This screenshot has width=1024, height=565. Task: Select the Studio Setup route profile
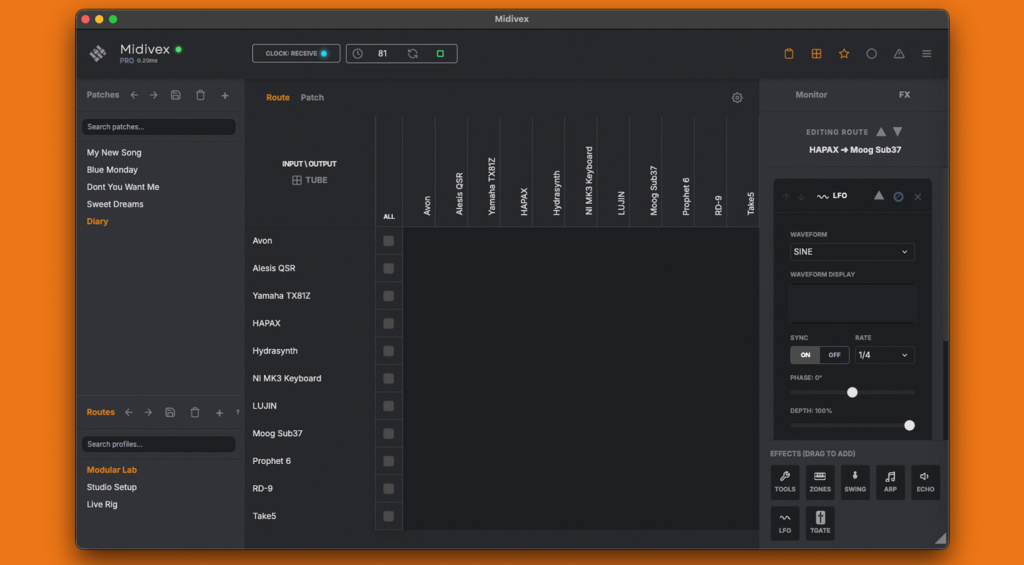112,487
